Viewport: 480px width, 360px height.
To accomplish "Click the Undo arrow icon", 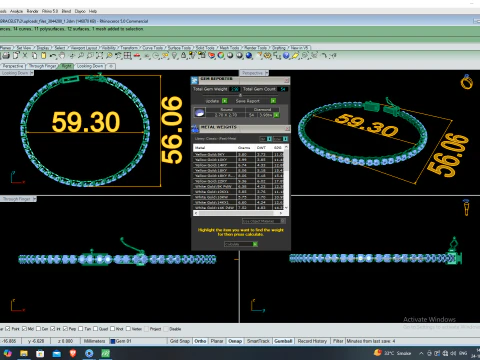I will click(x=53, y=56).
